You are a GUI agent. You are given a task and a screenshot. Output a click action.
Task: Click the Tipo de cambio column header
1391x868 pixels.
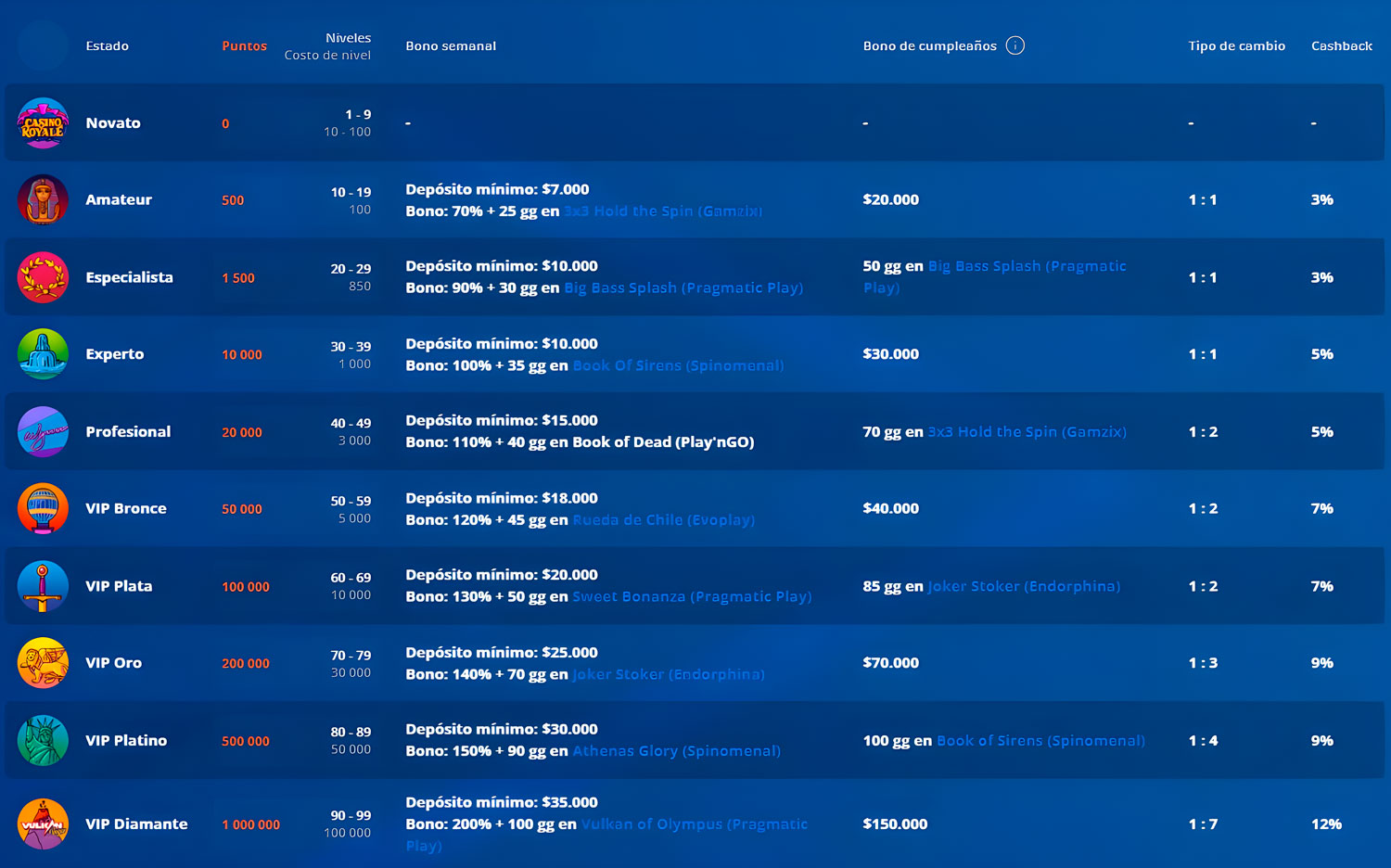click(1237, 45)
